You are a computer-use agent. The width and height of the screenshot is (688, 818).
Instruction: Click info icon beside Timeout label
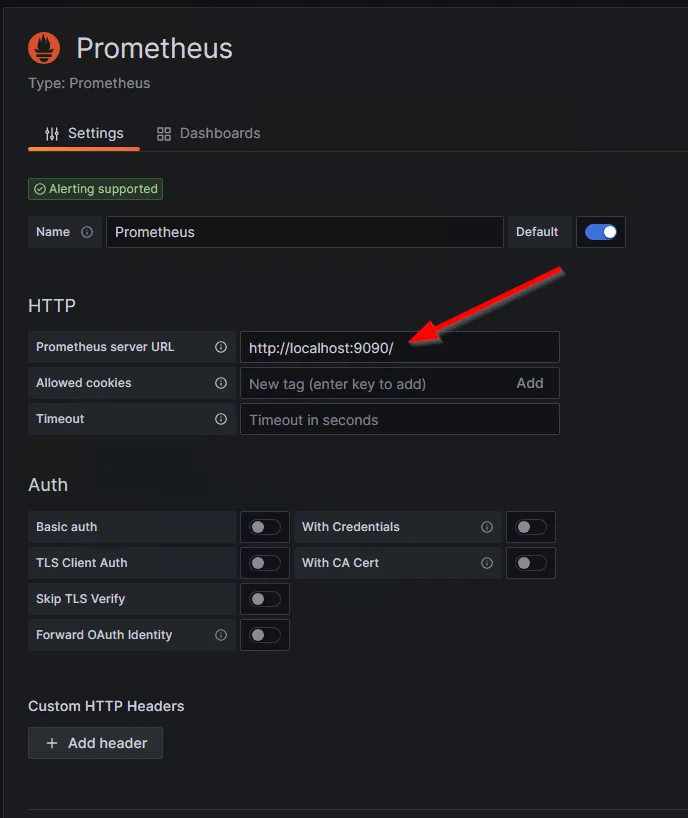(221, 419)
